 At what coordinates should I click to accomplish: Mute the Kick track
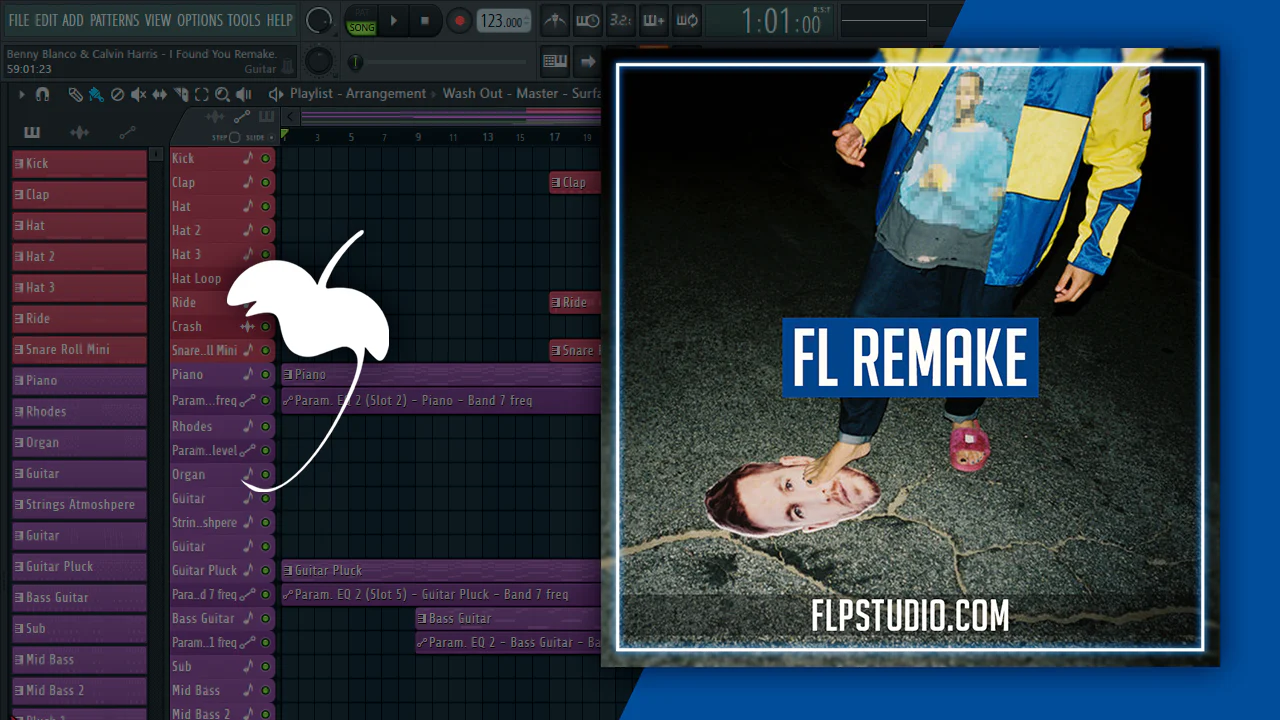point(265,158)
